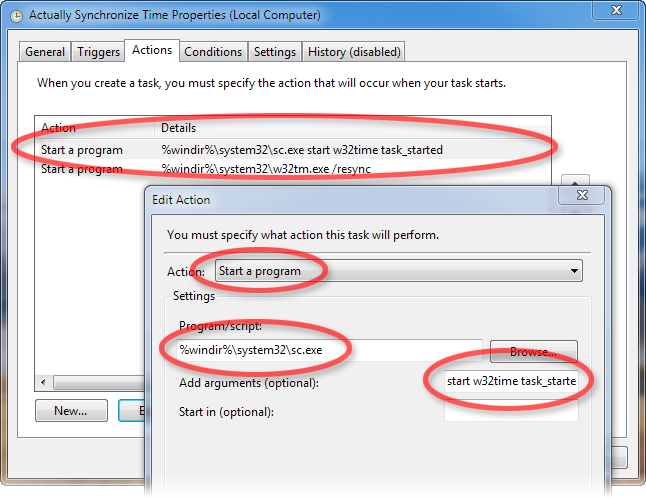This screenshot has height=498, width=646.
Task: Click the Details column header
Action: coord(178,128)
